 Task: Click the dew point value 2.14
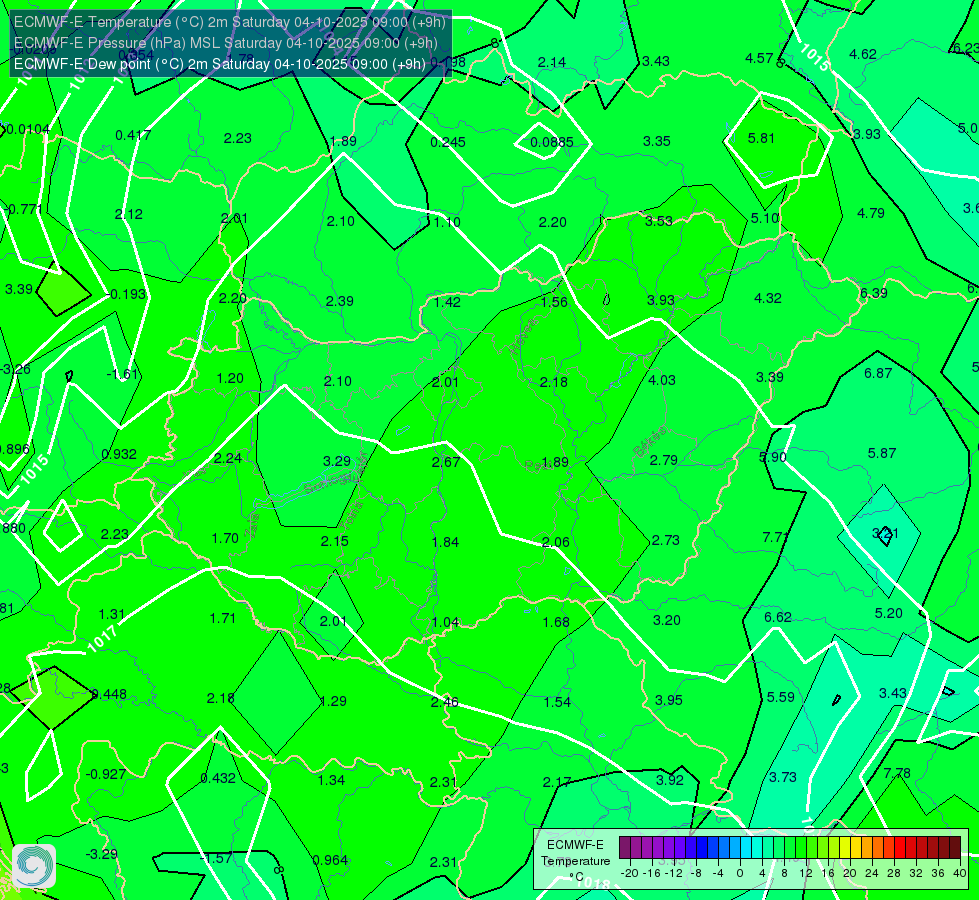(552, 62)
